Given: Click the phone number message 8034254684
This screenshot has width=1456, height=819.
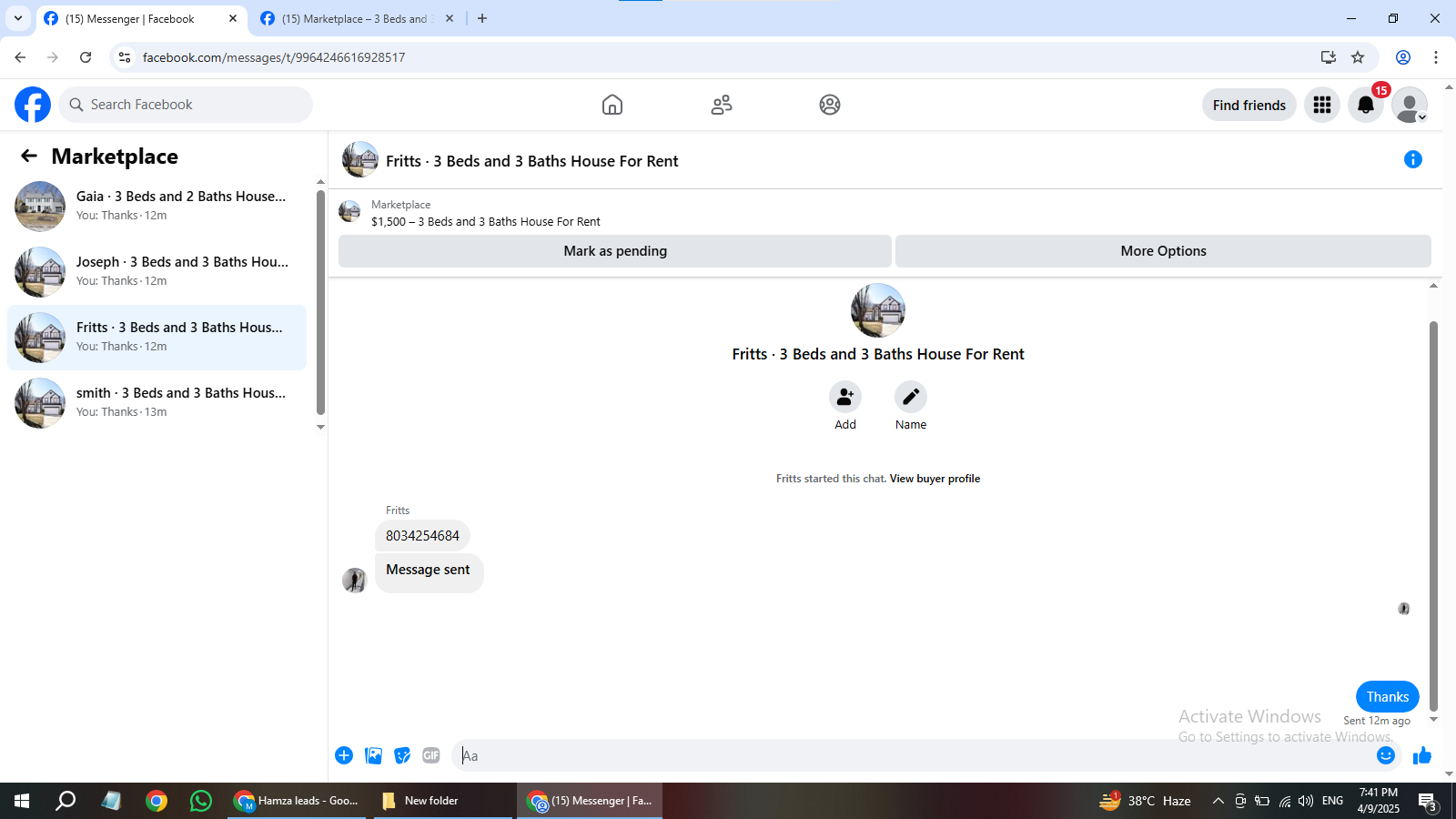Looking at the screenshot, I should [422, 536].
